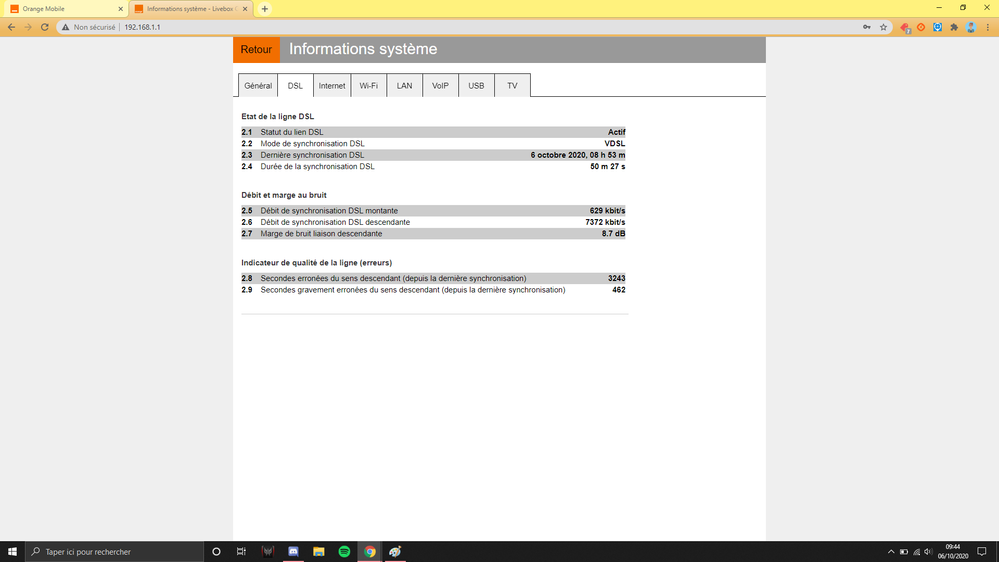Screen dimensions: 999x562
Task: Open saved passwords key icon
Action: (x=867, y=27)
